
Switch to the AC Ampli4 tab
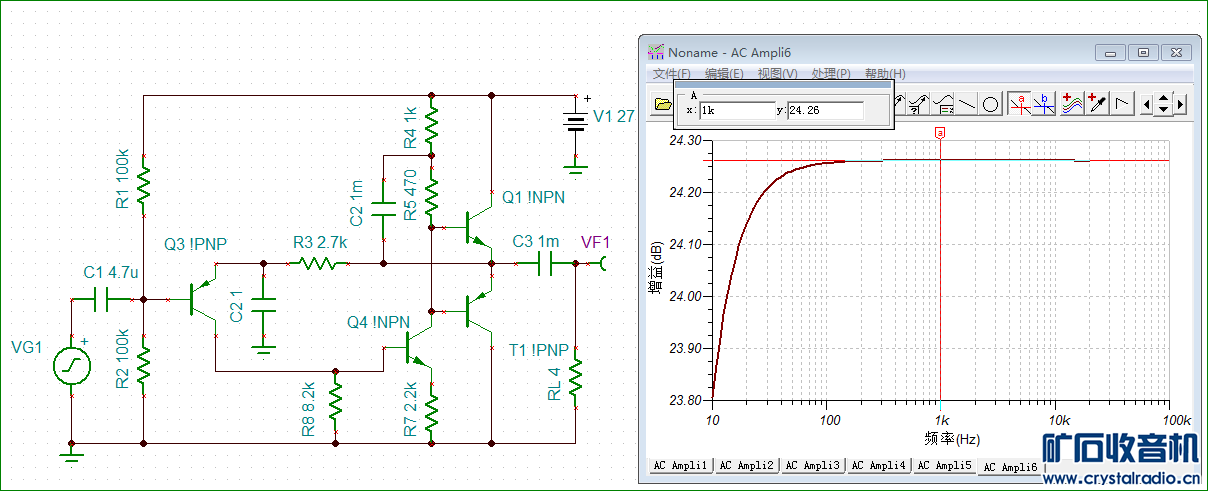click(x=878, y=466)
